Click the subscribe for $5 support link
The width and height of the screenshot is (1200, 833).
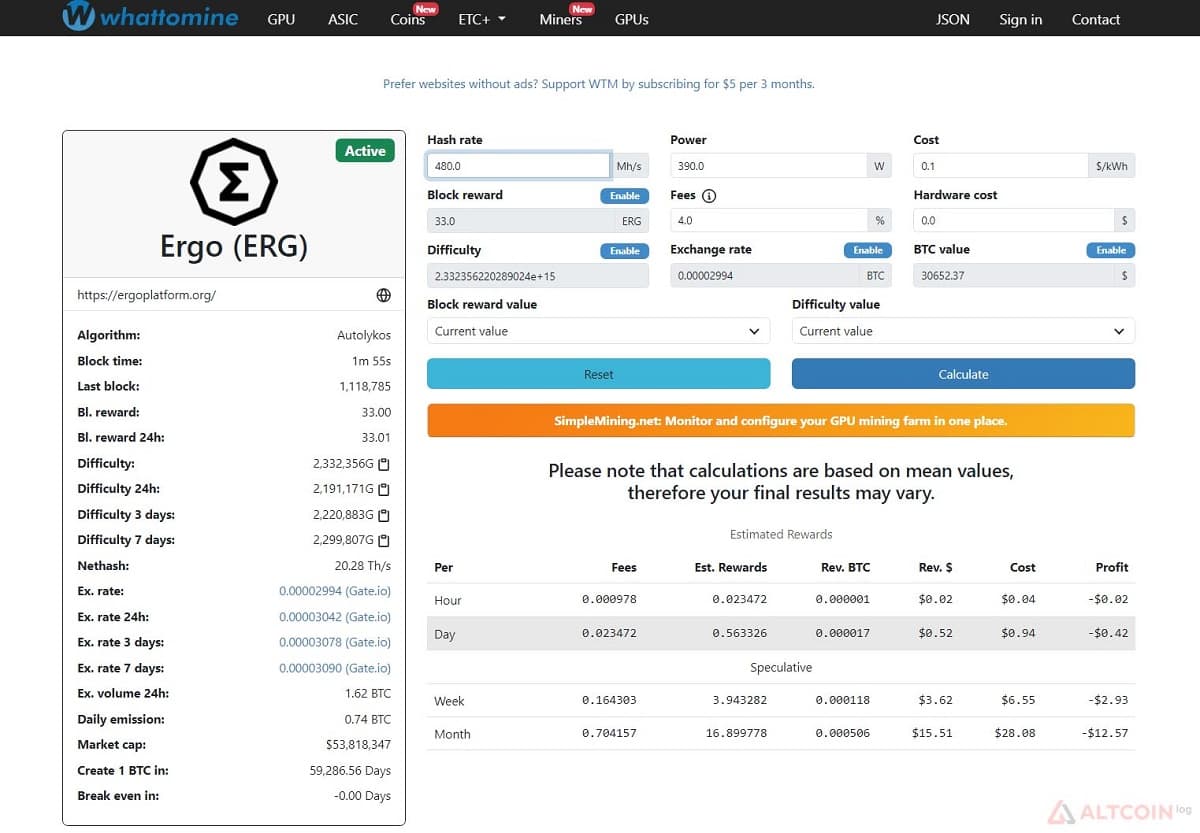tap(599, 84)
